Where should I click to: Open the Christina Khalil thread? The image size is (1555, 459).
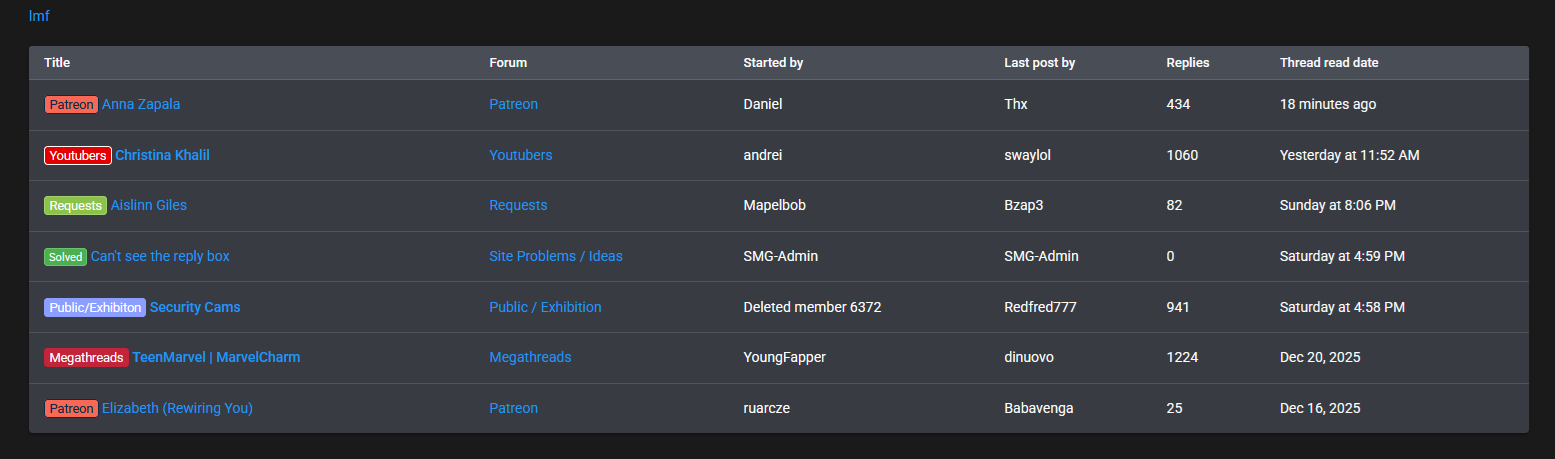pos(162,155)
